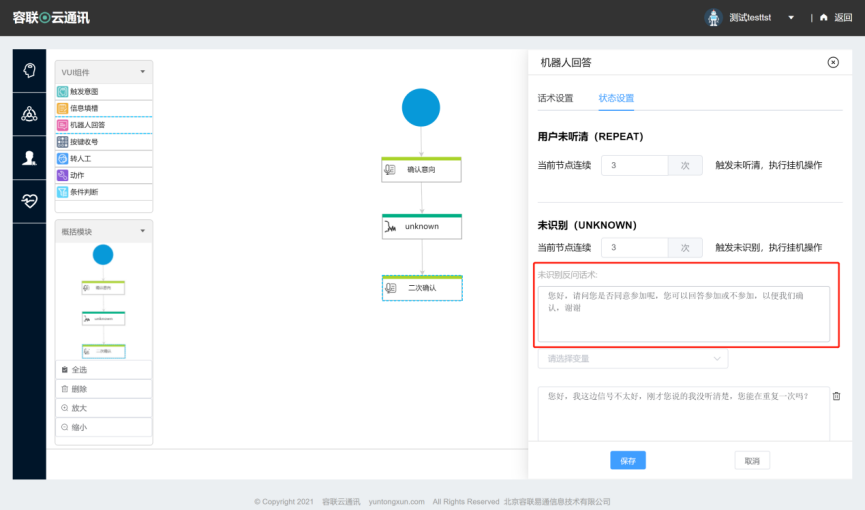The image size is (865, 510).
Task: Open the 请选择变量 variable dropdown
Action: click(633, 359)
